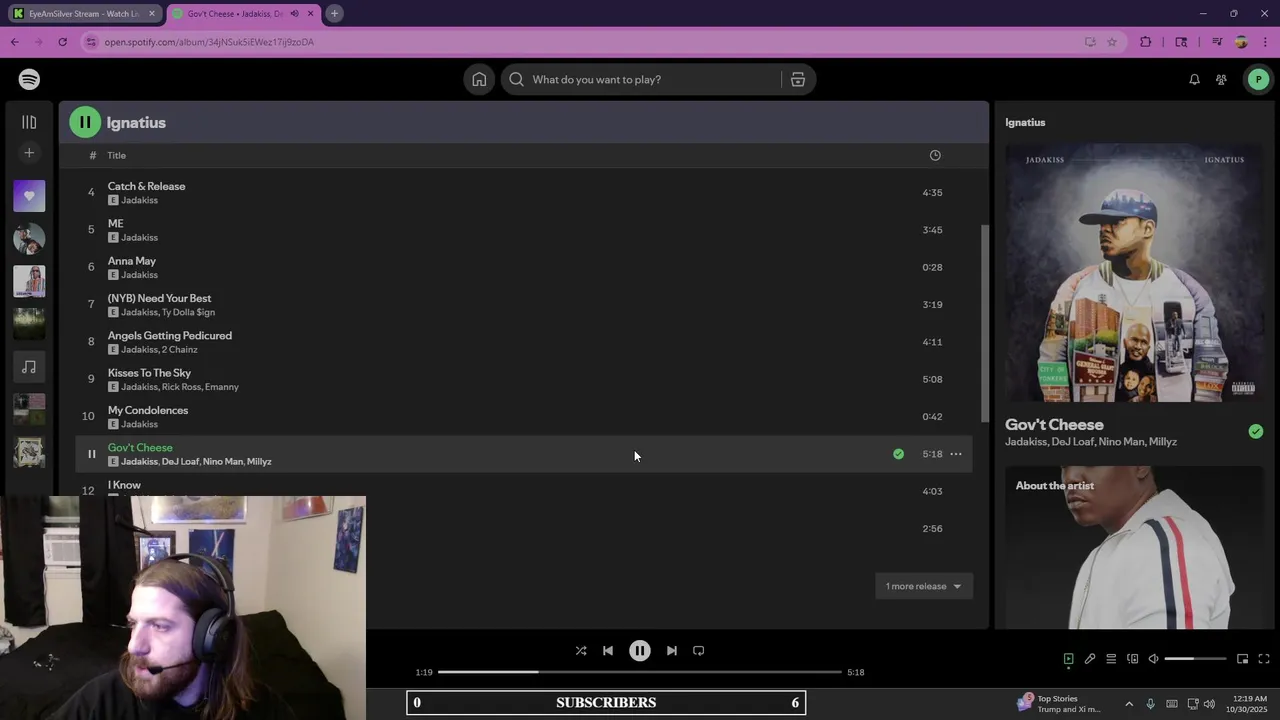Screen dimensions: 1280x720
Task: Open Liked Songs in sidebar
Action: (29, 196)
